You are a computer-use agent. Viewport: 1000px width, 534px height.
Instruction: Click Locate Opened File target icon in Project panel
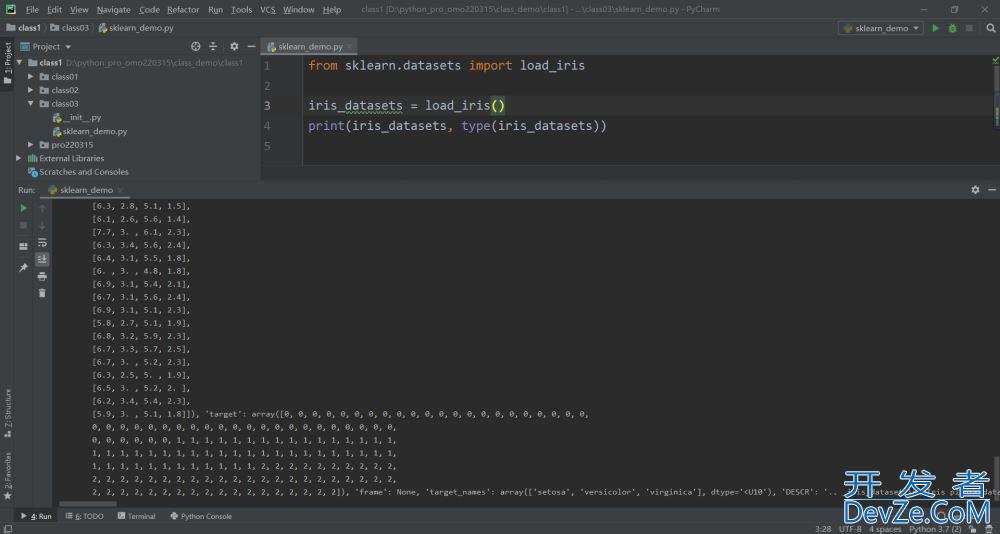pos(196,46)
